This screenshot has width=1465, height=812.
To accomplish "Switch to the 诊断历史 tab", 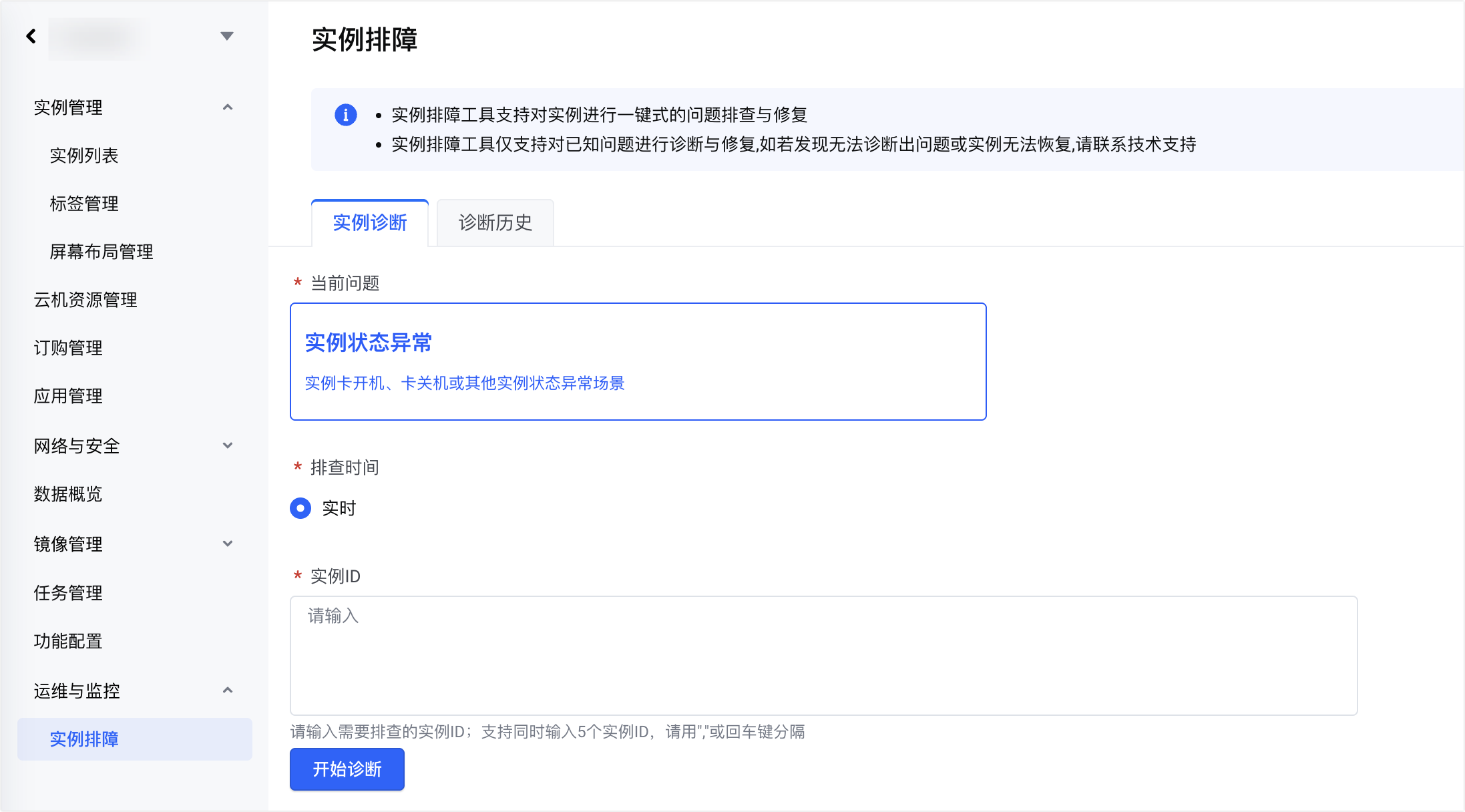I will click(x=495, y=223).
